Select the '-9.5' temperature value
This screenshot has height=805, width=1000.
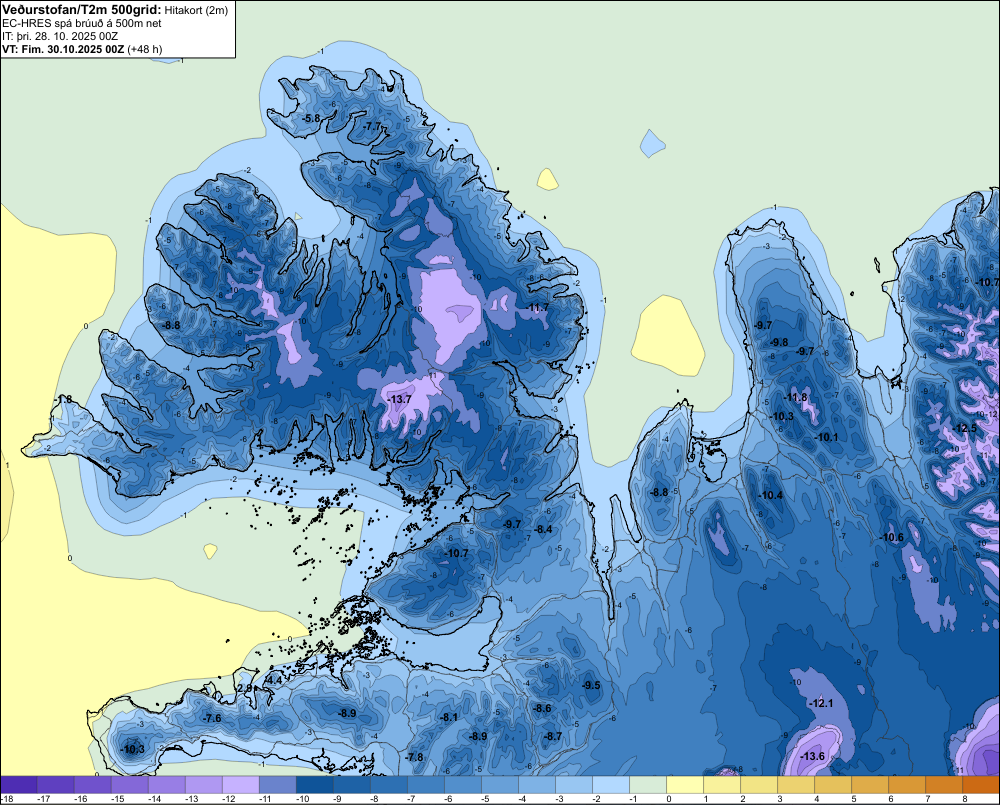(591, 685)
